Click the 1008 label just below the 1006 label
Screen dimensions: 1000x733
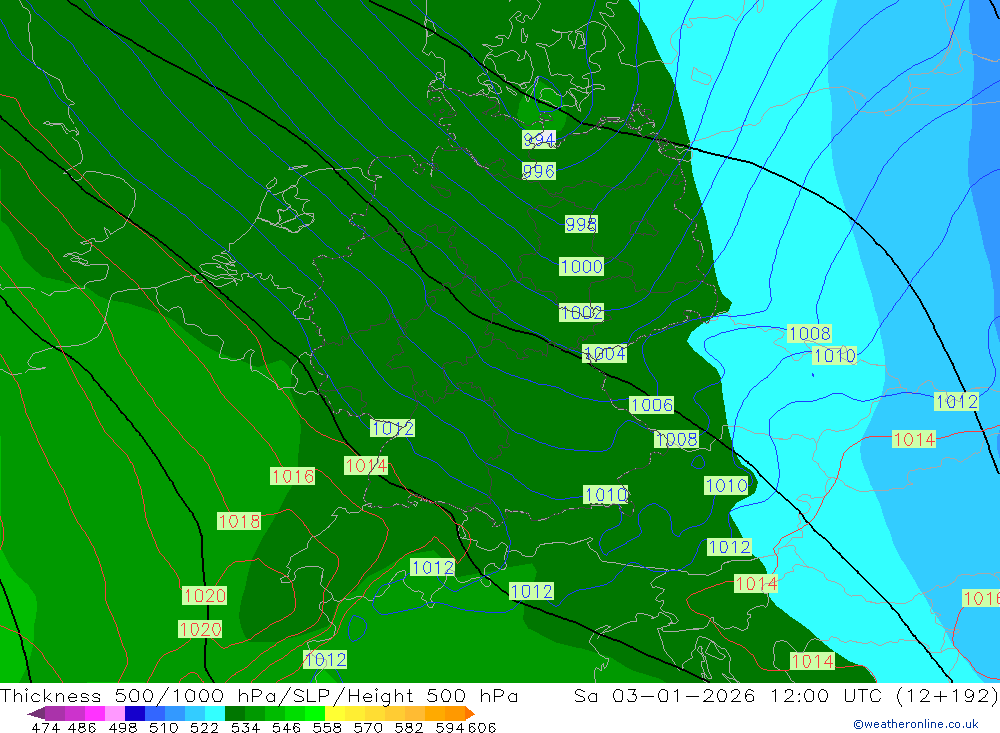point(677,439)
